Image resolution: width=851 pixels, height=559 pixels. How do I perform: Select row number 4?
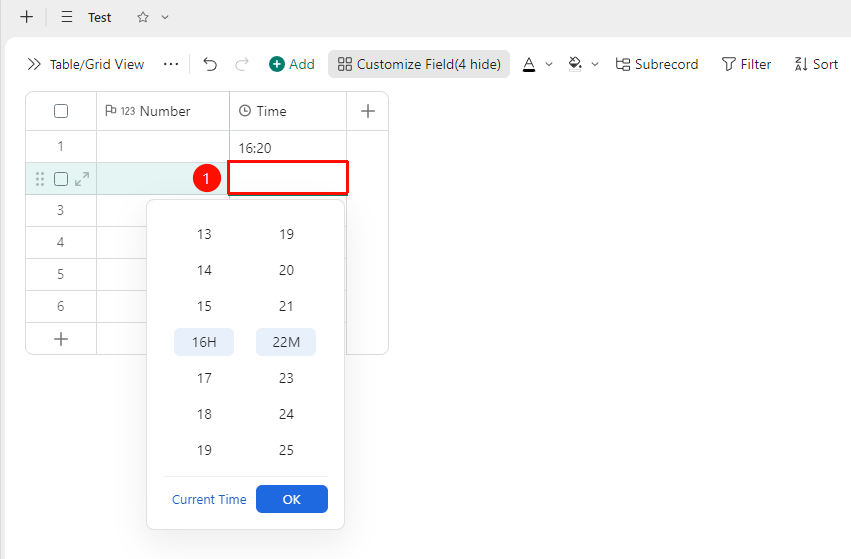click(x=60, y=242)
